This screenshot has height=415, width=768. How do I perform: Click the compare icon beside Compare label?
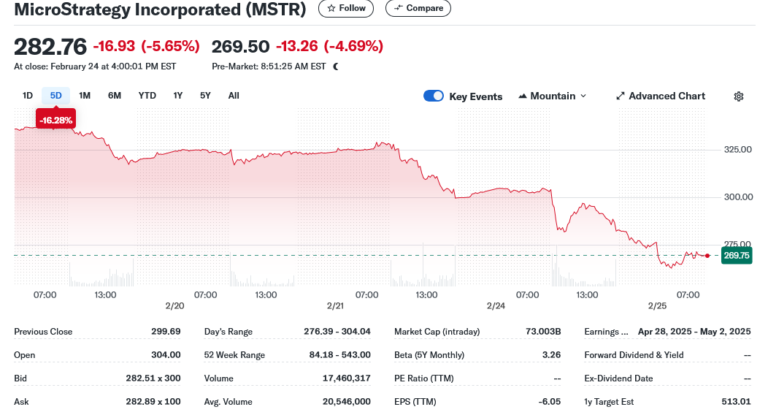pos(398,8)
